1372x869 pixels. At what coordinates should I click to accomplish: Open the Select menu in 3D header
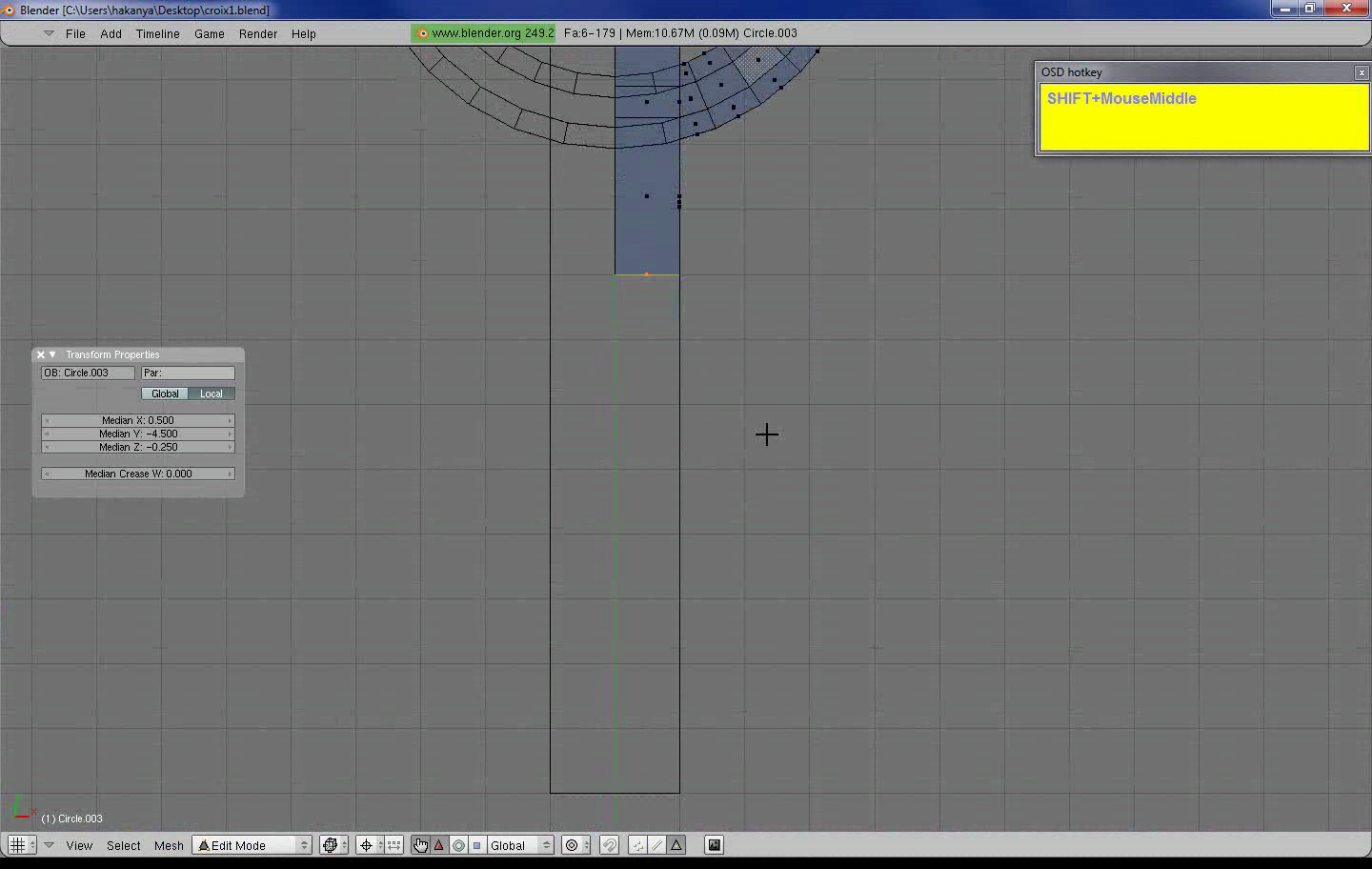coord(124,845)
